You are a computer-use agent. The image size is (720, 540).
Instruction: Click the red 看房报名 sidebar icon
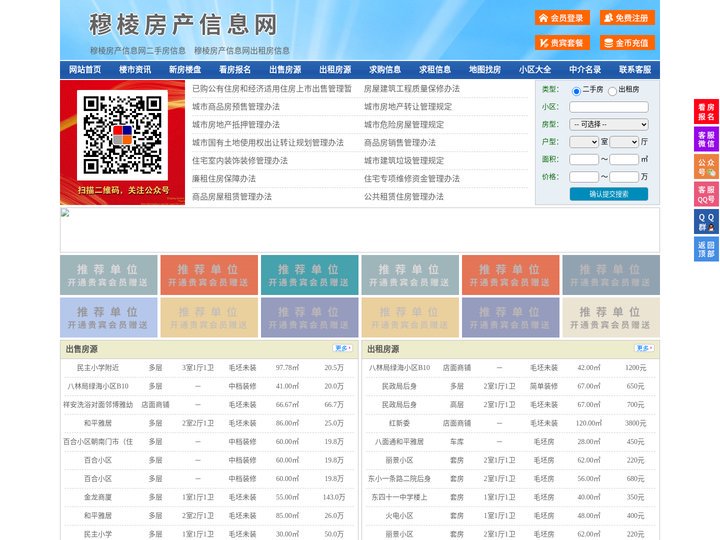point(706,112)
